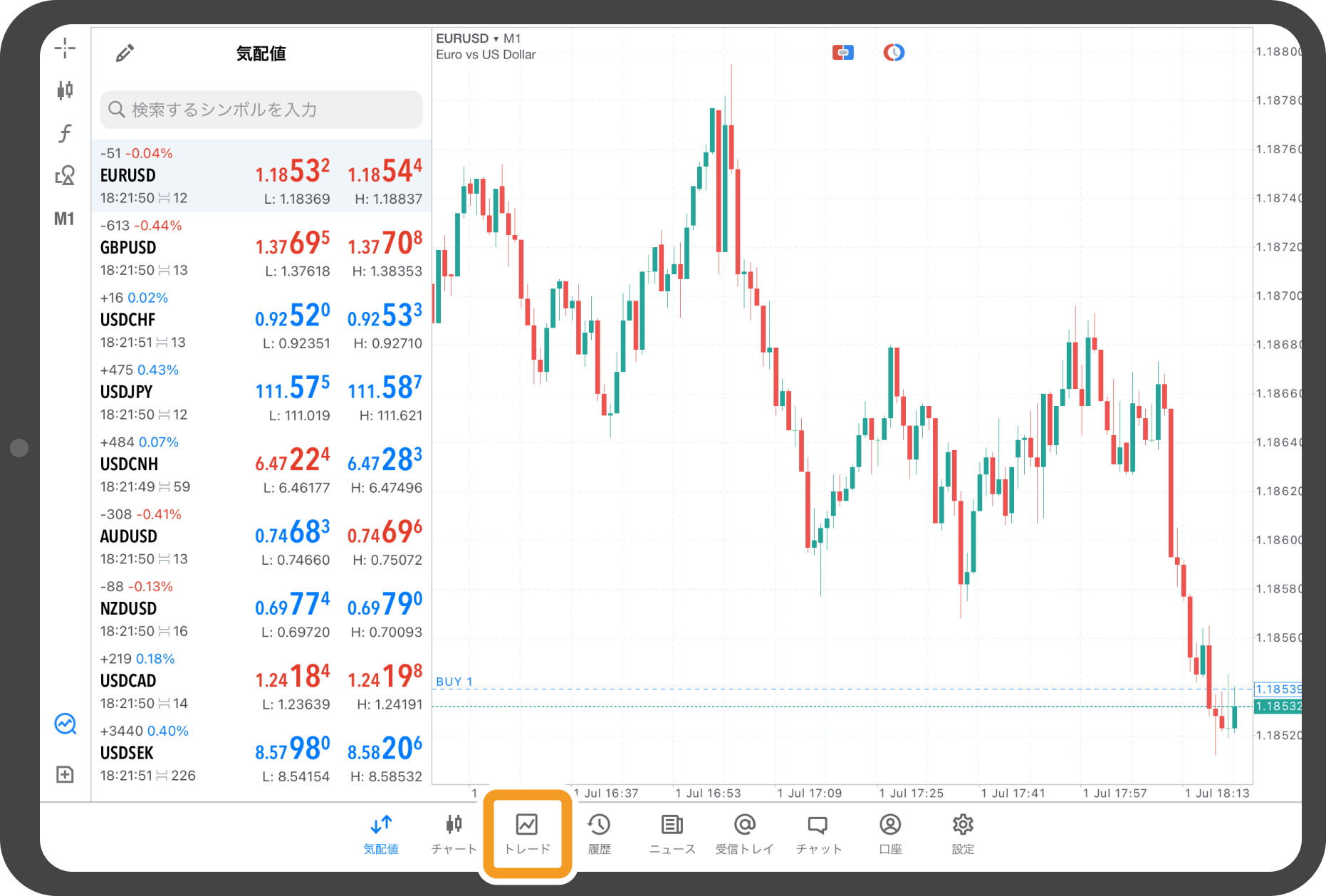This screenshot has height=896, width=1326.
Task: Tap the circular red-blue clock icon
Action: point(894,53)
